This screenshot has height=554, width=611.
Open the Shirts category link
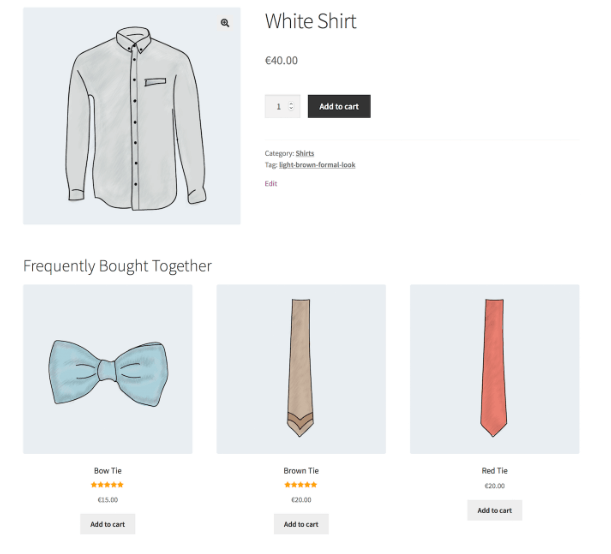coord(305,154)
